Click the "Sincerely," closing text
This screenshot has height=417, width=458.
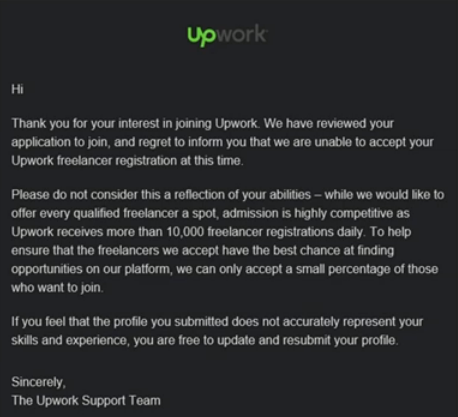coord(39,382)
